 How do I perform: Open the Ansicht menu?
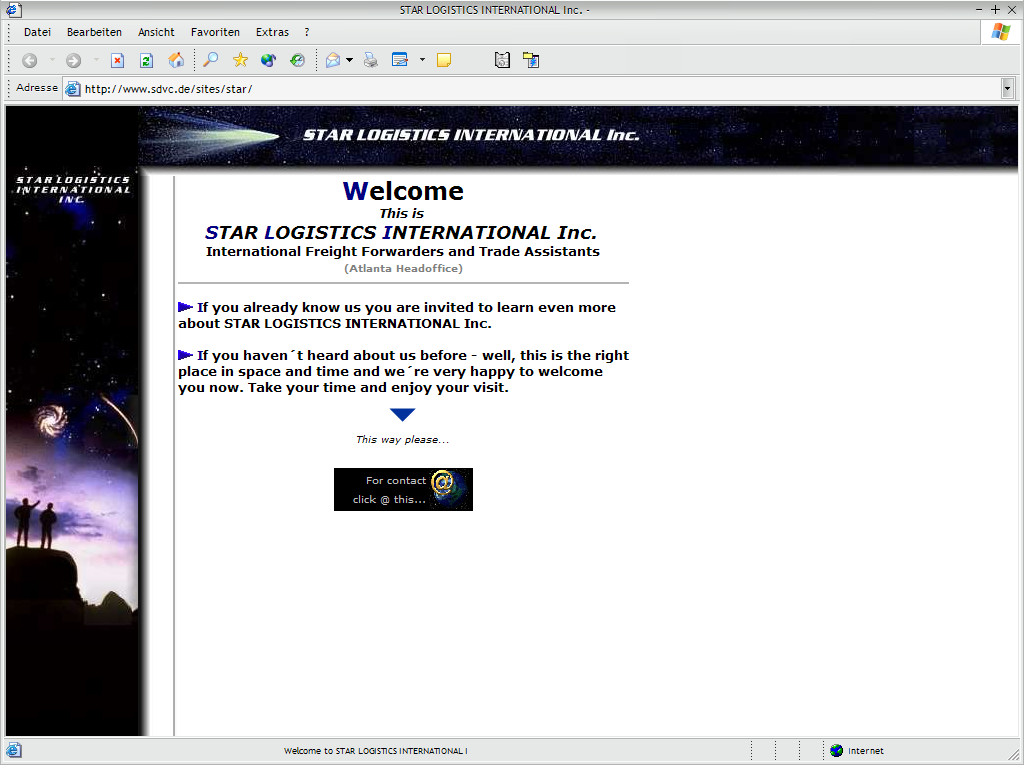click(x=156, y=32)
